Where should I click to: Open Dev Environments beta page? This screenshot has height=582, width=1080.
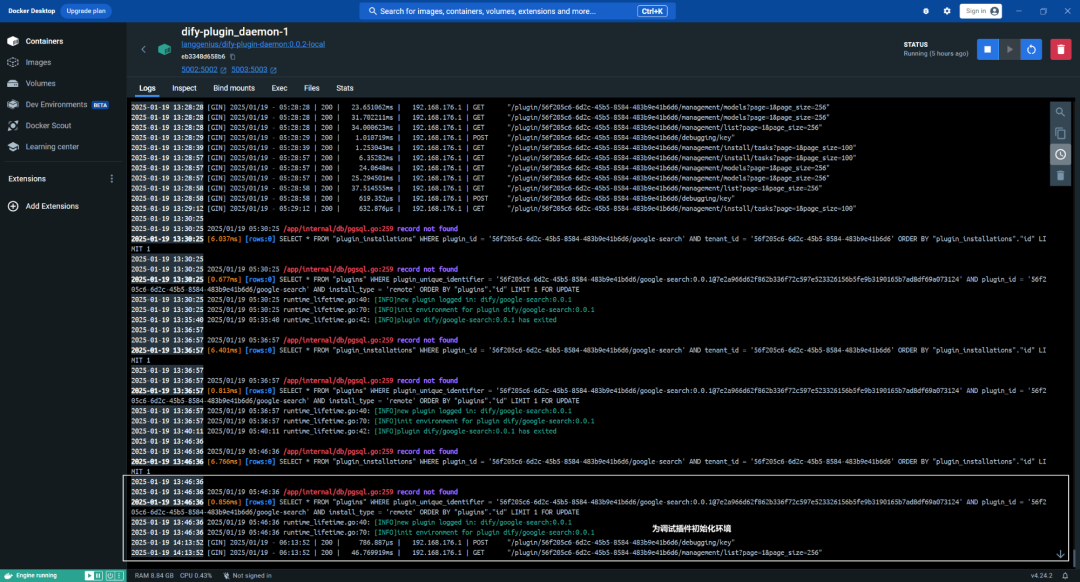click(58, 105)
